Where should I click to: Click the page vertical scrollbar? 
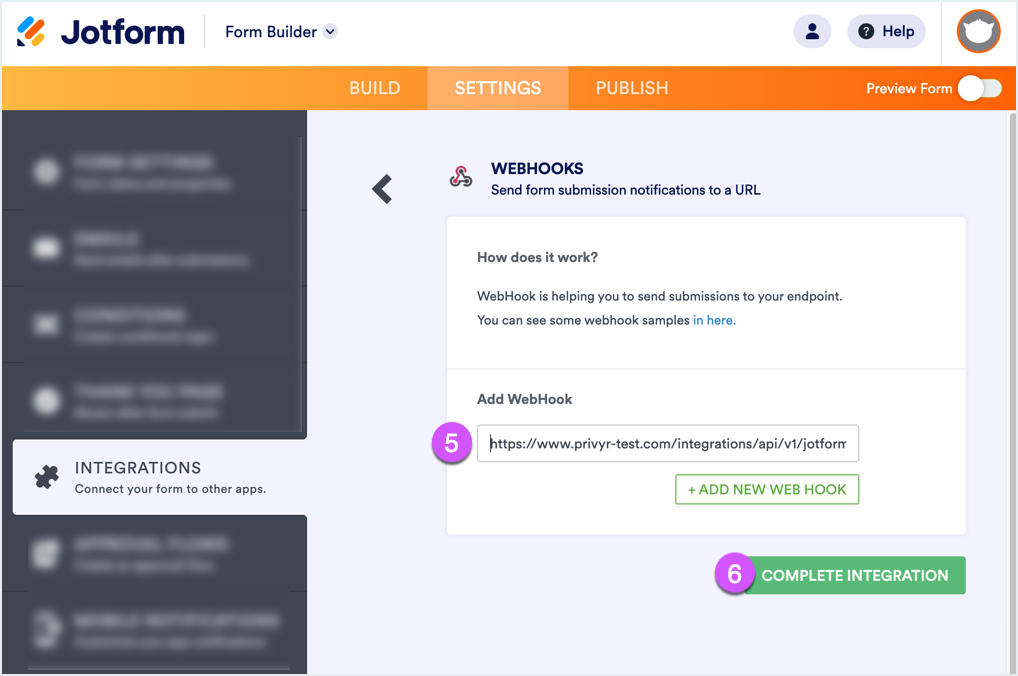pyautogui.click(x=1012, y=392)
